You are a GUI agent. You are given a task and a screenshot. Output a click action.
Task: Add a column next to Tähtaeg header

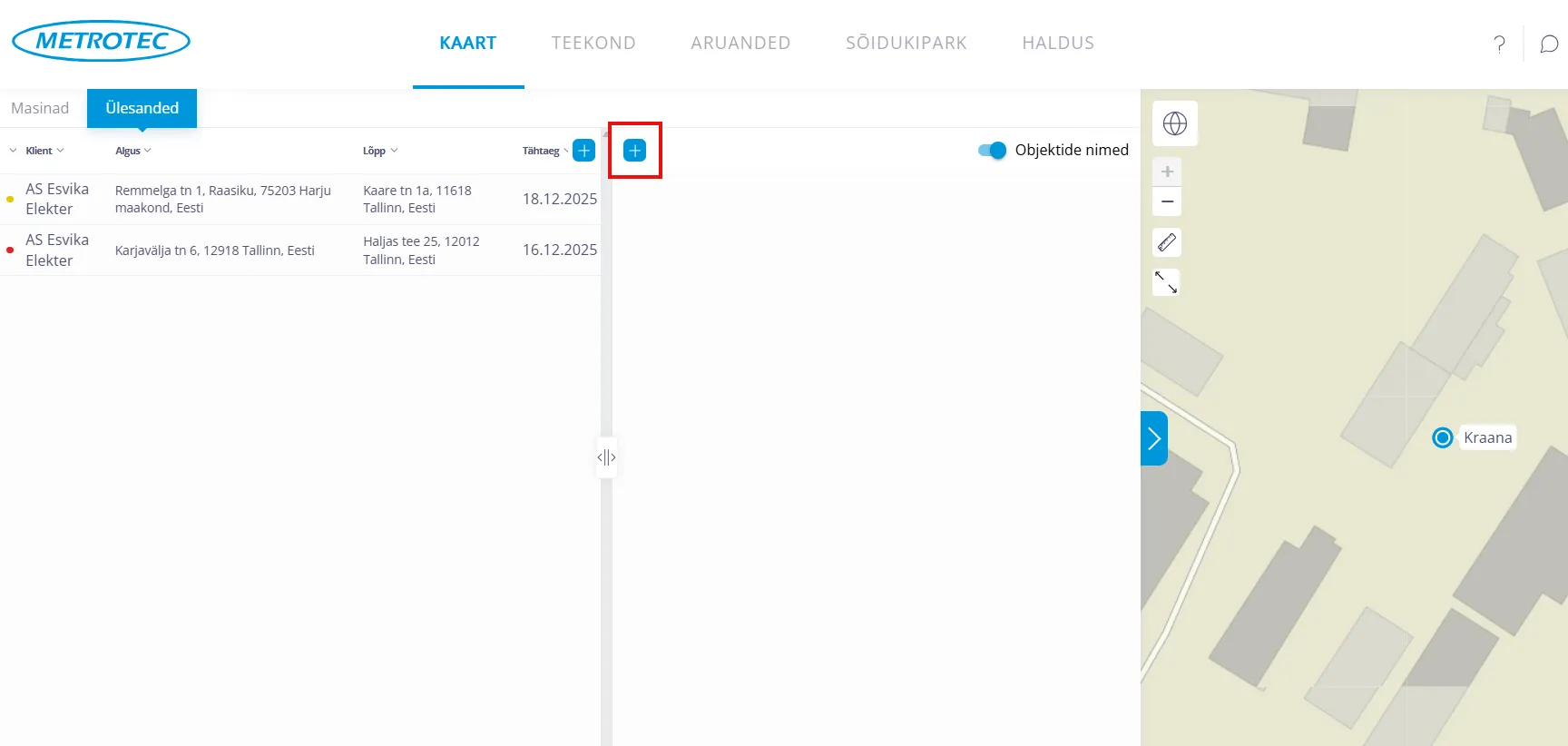click(584, 151)
